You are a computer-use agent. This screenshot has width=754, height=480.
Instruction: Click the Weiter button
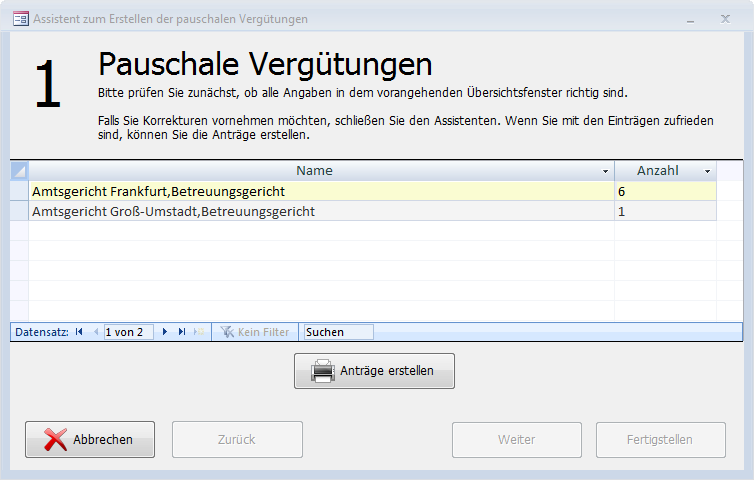pos(517,440)
